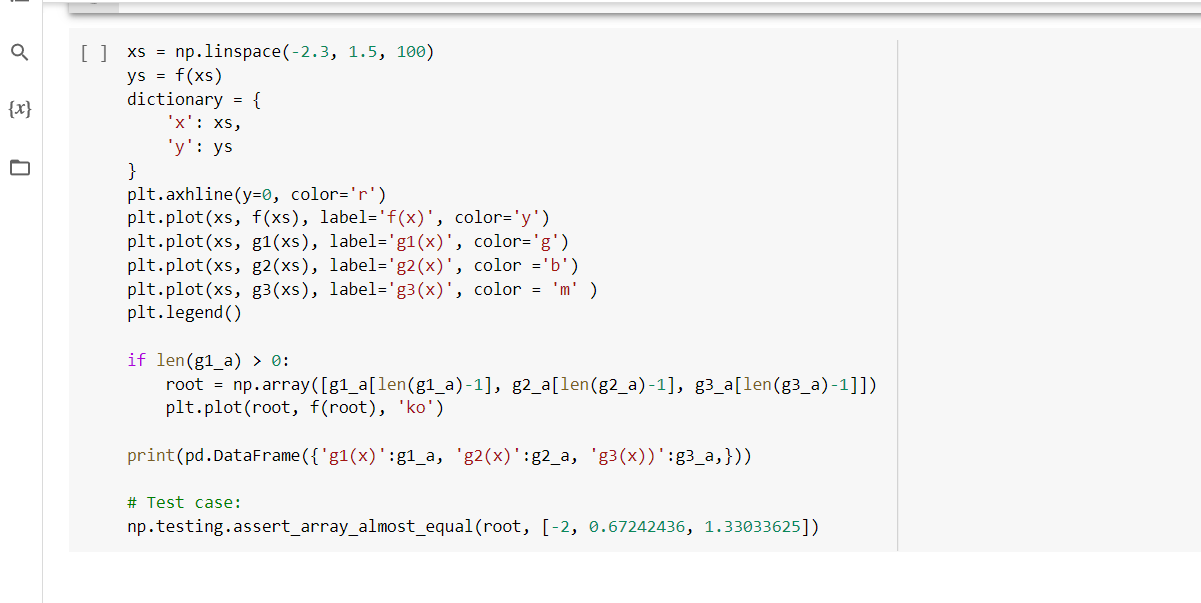Open the Variables inspector with the {x} icon
The width and height of the screenshot is (1201, 603).
point(19,109)
